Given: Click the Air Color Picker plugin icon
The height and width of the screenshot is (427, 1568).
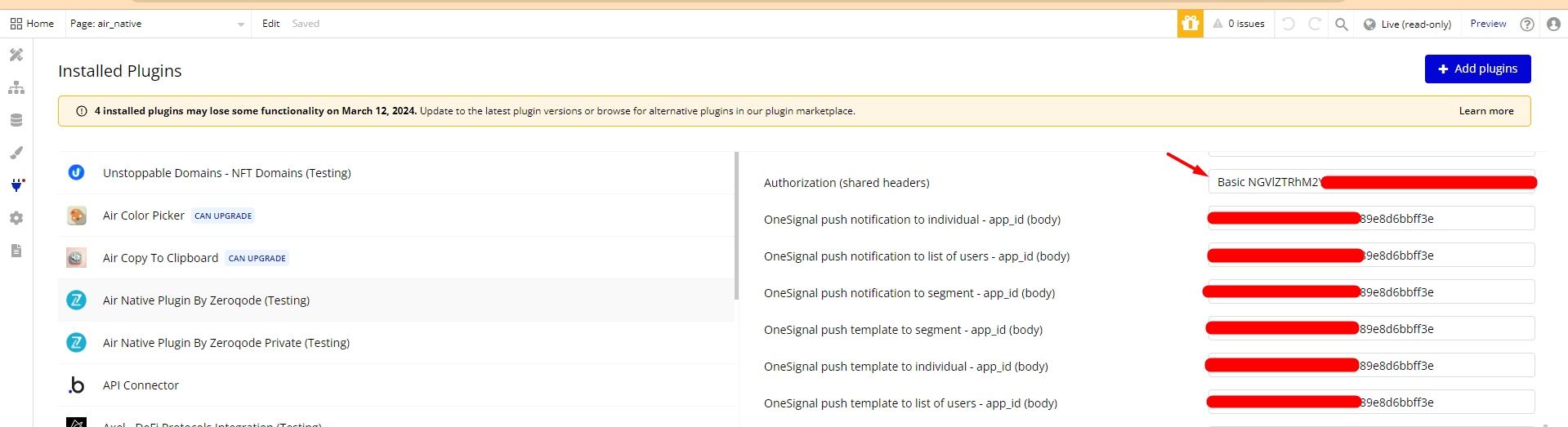Looking at the screenshot, I should coord(76,216).
